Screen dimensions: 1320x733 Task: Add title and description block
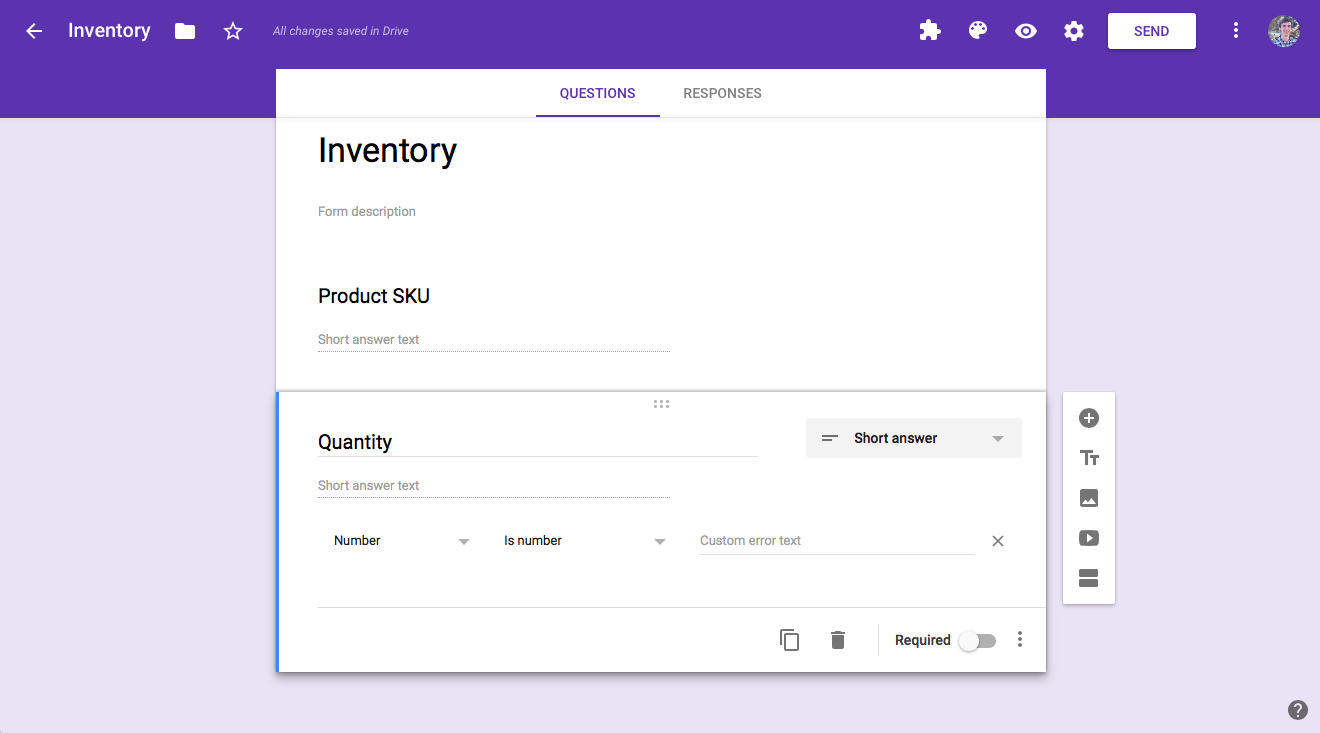pyautogui.click(x=1089, y=458)
